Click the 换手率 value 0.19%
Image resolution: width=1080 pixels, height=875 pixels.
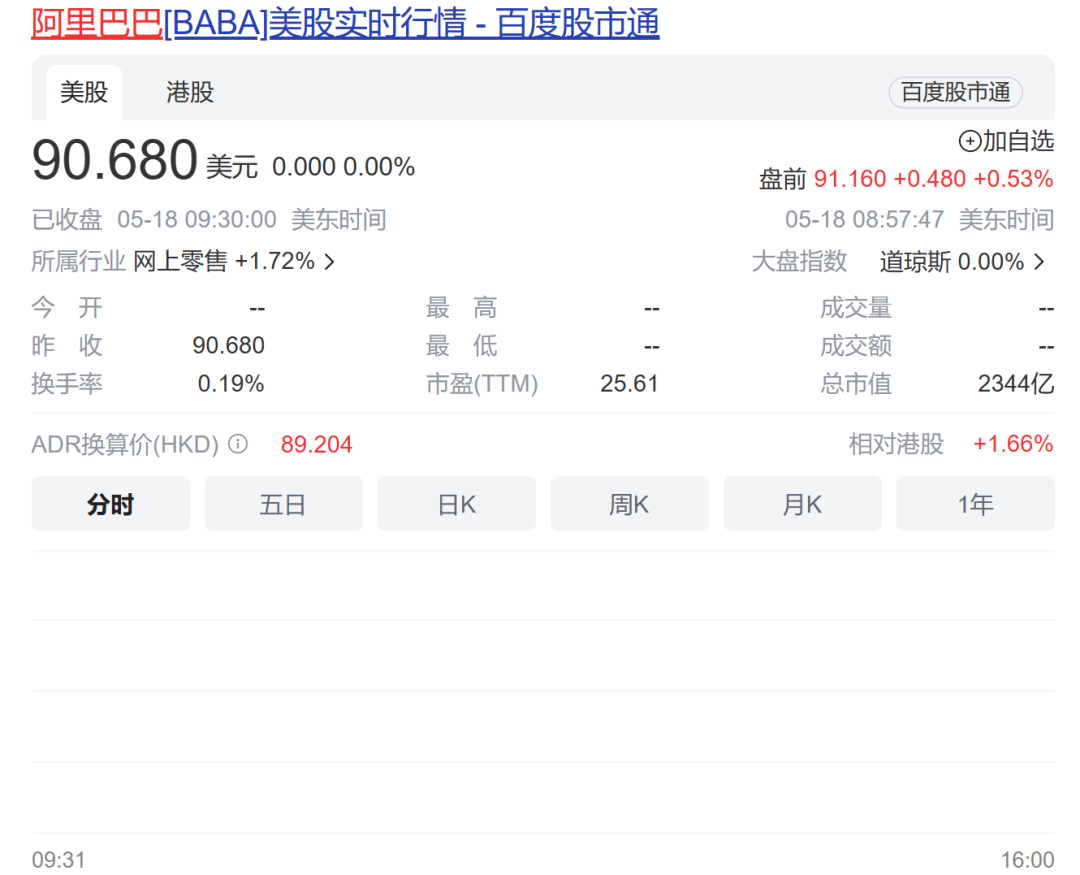231,383
